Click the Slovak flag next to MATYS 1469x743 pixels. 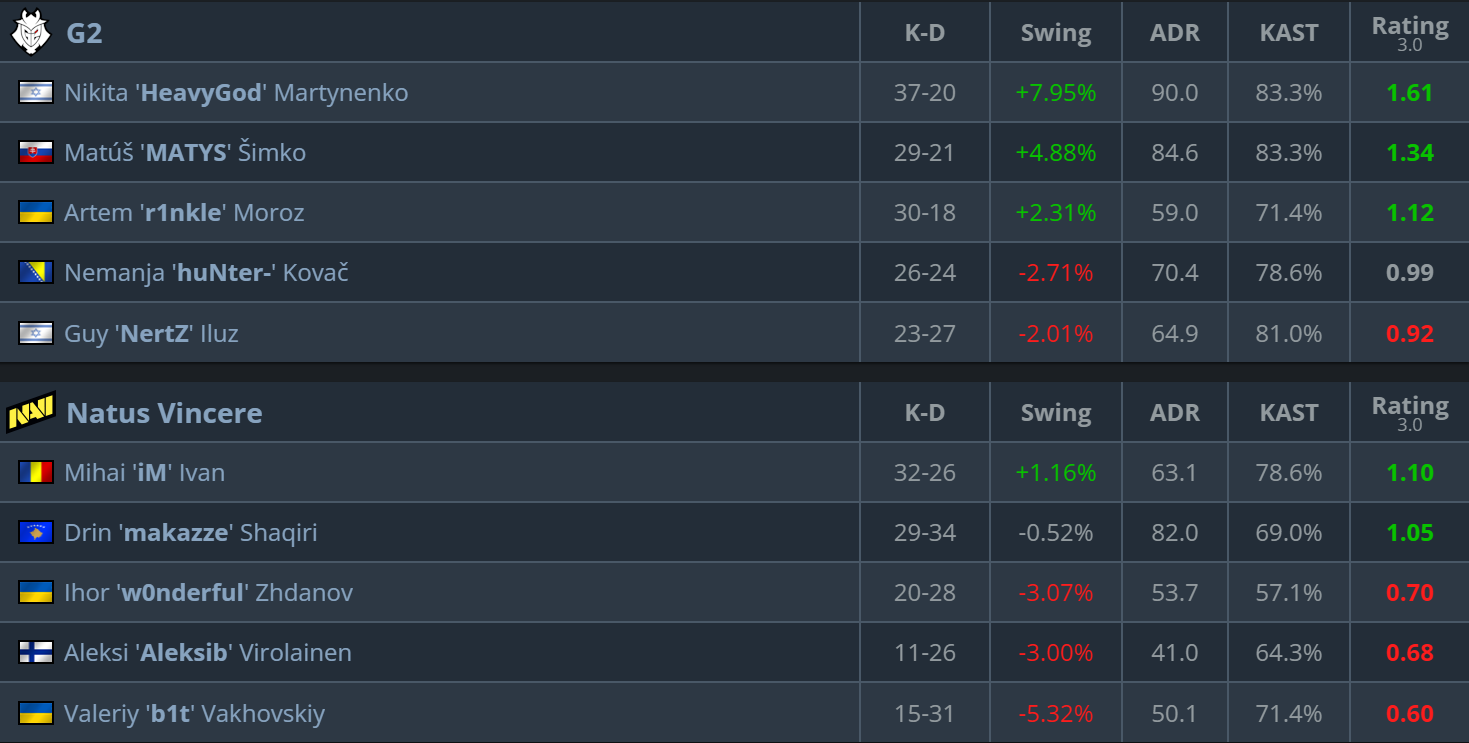[36, 152]
